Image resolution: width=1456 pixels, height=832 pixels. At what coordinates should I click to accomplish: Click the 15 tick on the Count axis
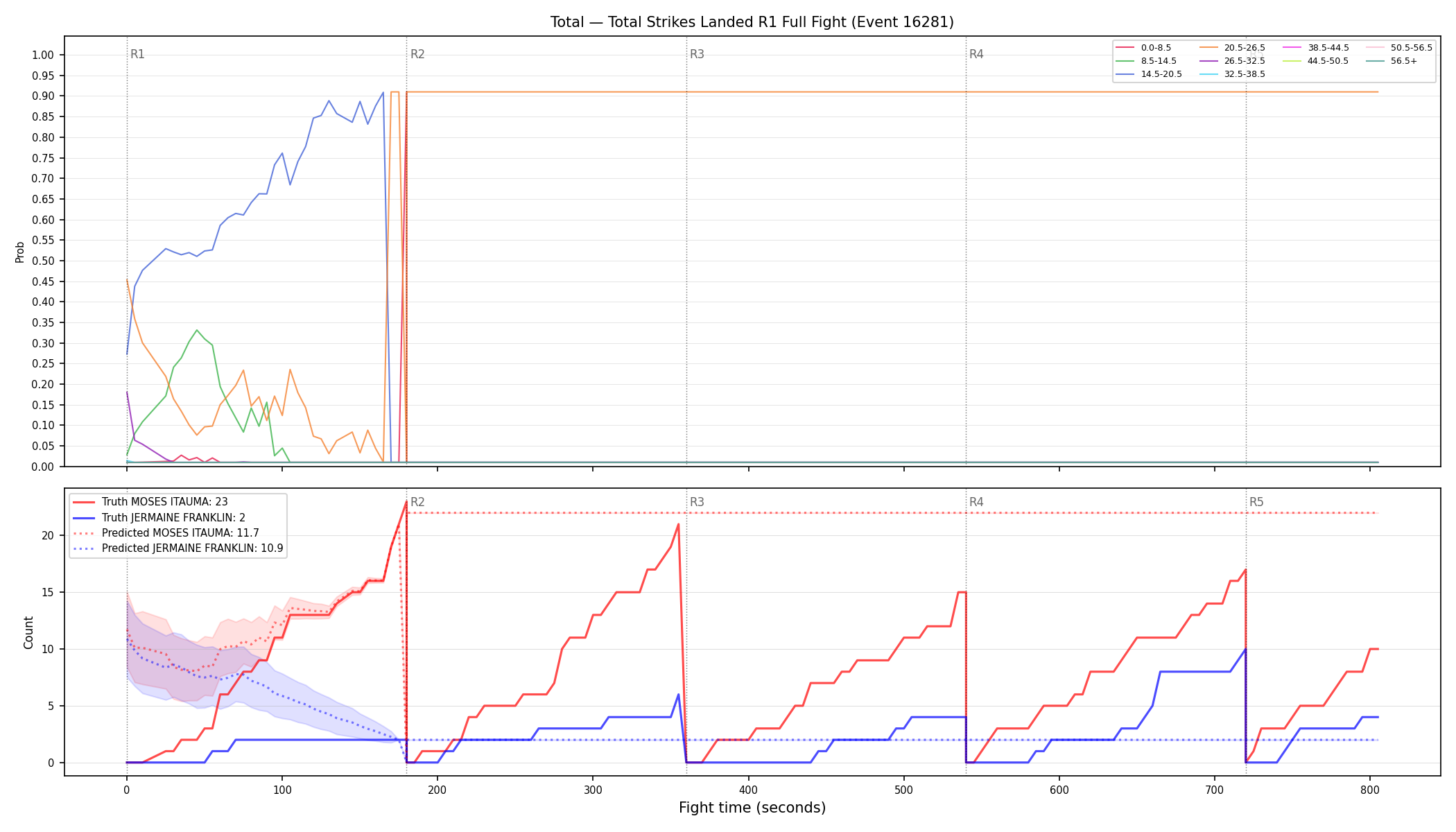tap(48, 592)
